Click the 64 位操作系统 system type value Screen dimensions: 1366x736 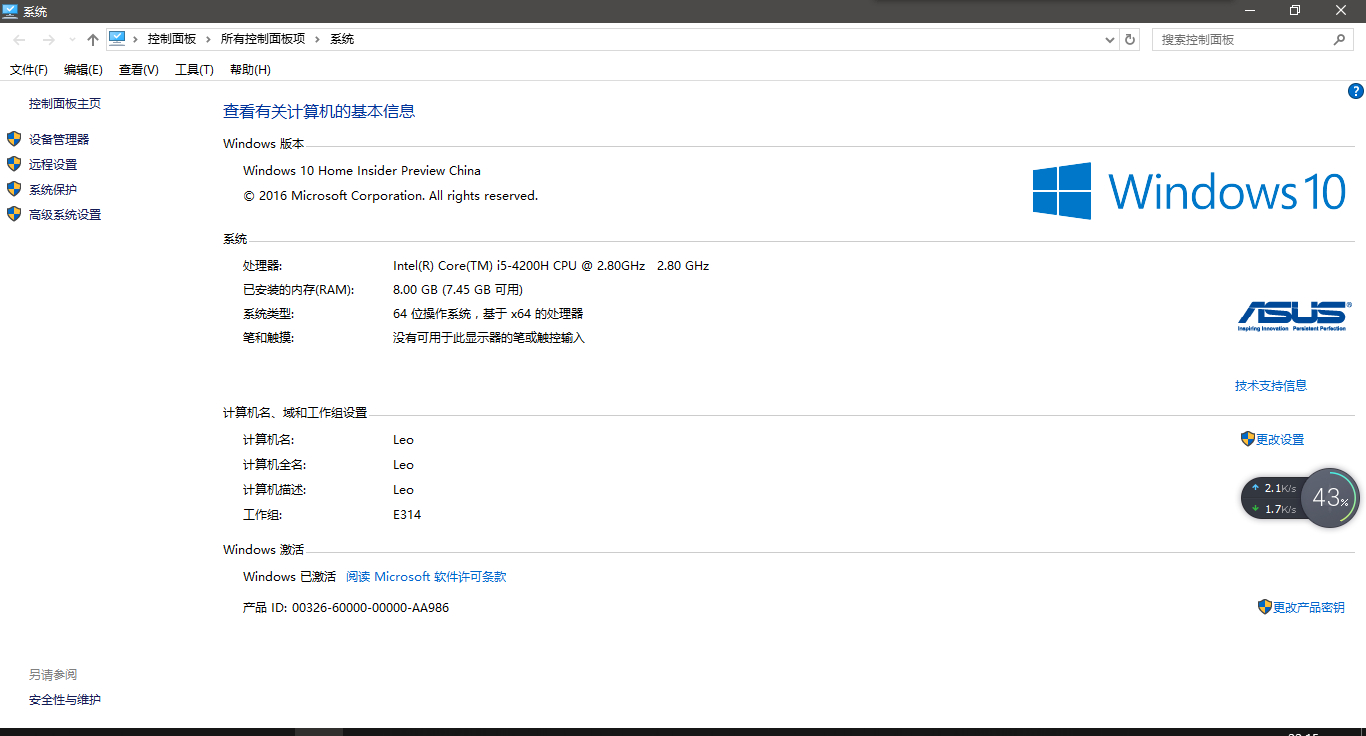488,314
